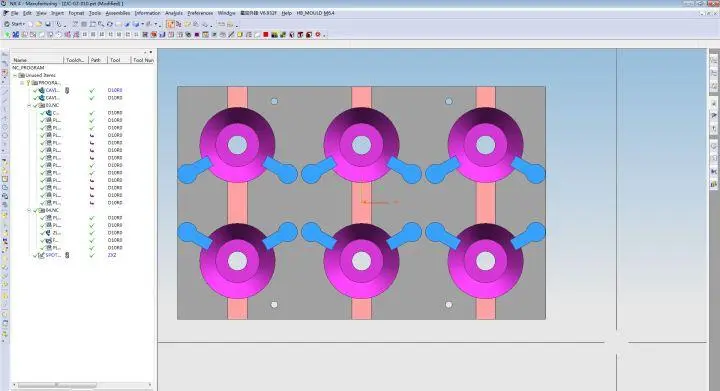Collapse the PROGRA... program group node
This screenshot has width=720, height=391.
pos(22,83)
